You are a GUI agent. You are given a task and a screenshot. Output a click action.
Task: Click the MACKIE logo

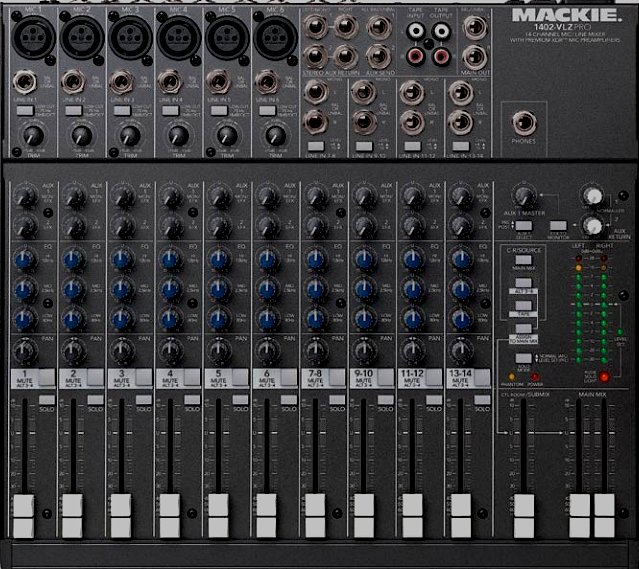point(567,15)
